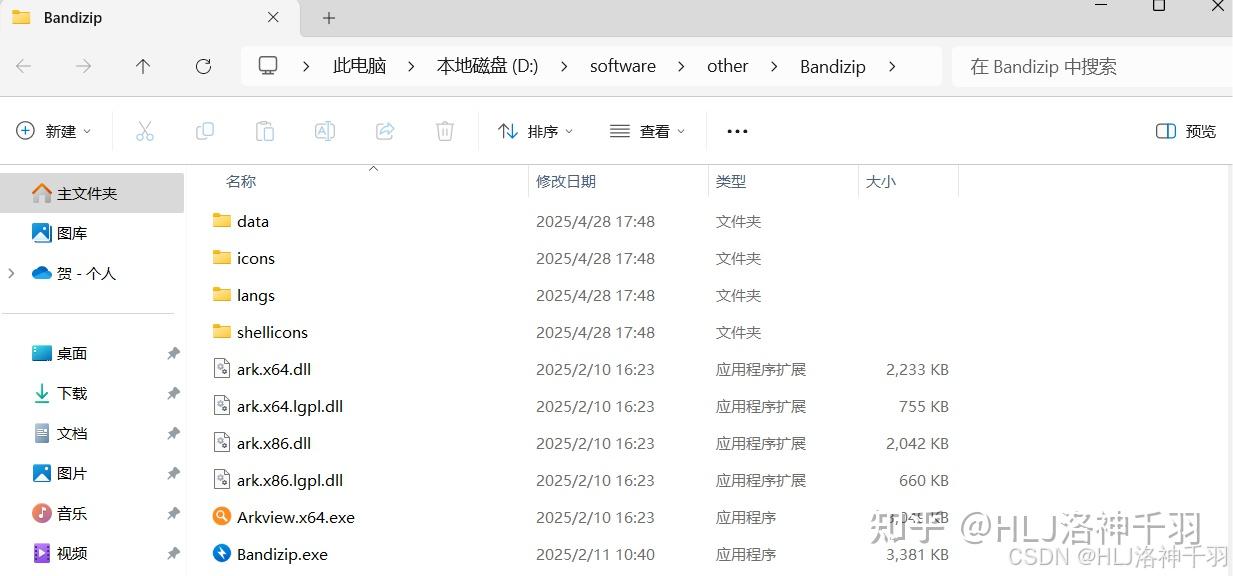Sort by the Name (名称) column header

240,181
